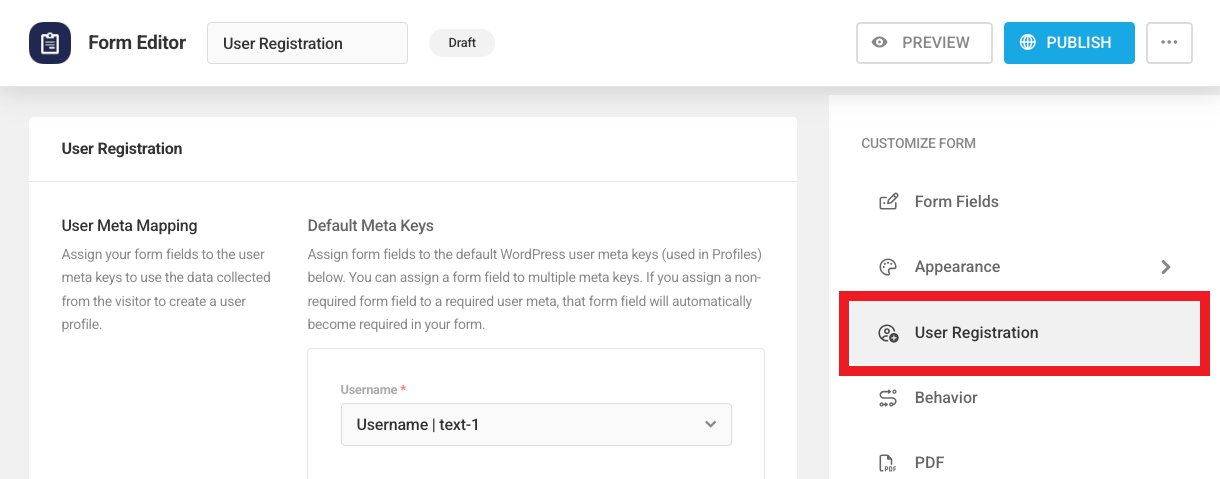Open the Username field mapping dropdown
The height and width of the screenshot is (479, 1220).
[535, 425]
